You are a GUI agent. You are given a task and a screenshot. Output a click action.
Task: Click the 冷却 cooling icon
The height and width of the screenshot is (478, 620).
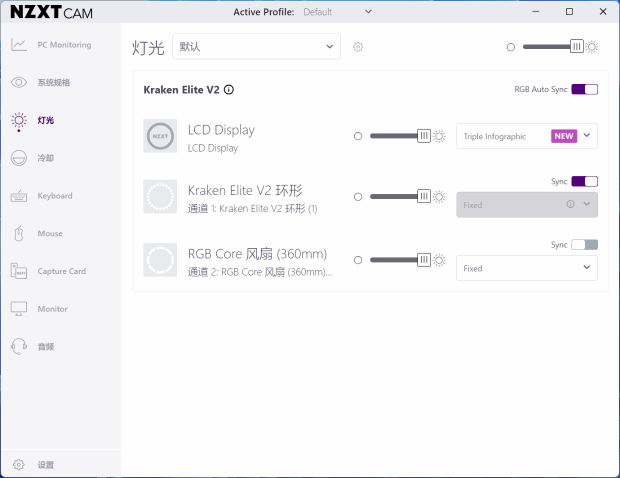19,158
